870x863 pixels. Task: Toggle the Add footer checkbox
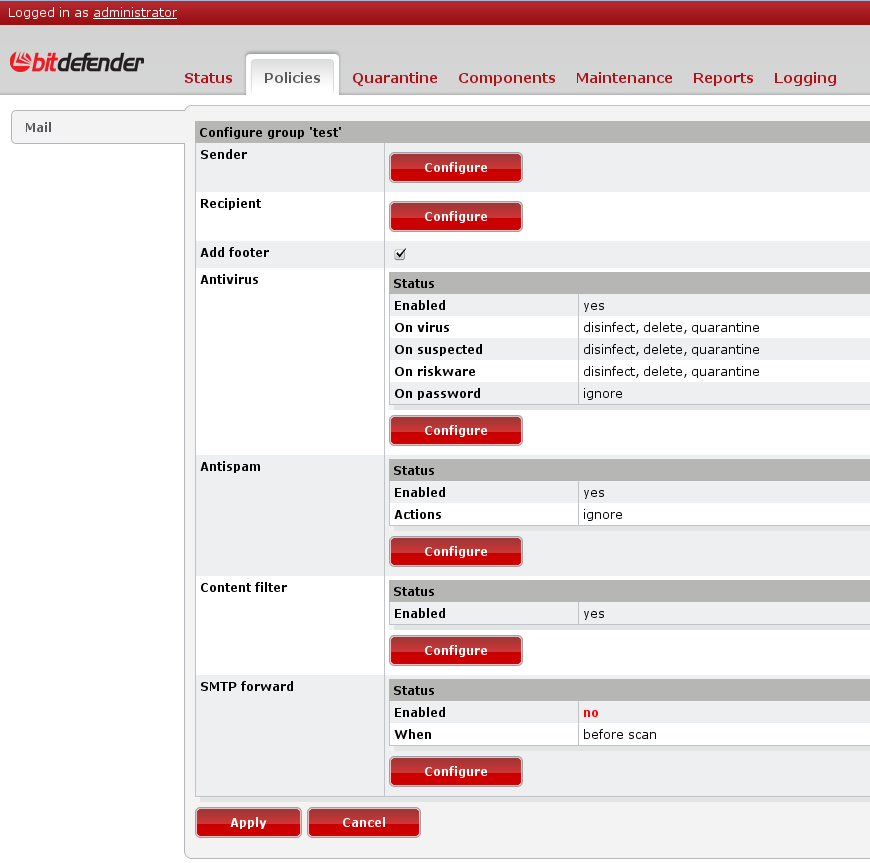click(x=400, y=254)
